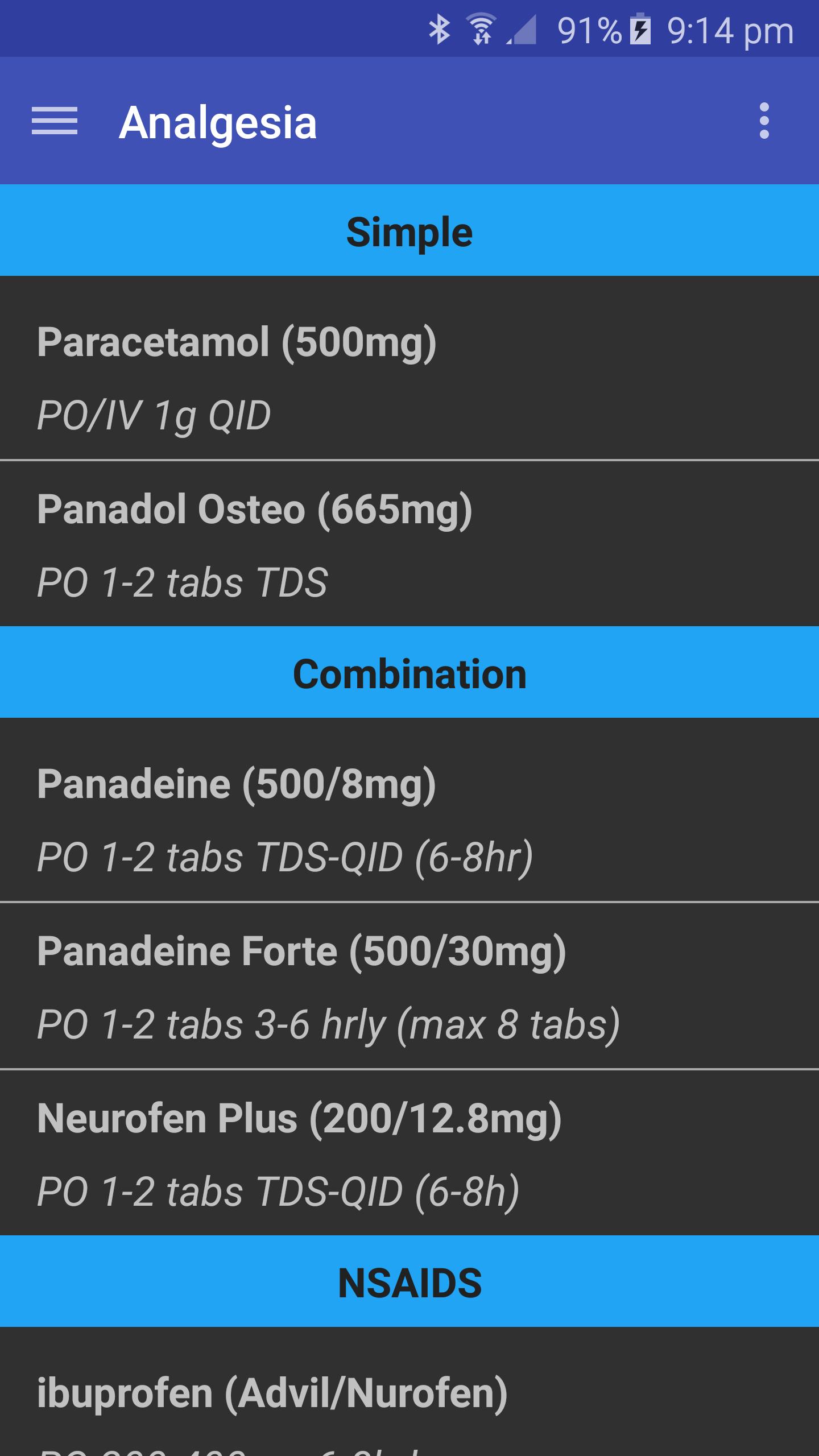The height and width of the screenshot is (1456, 819).
Task: Tap the mobile signal strength icon
Action: pyautogui.click(x=522, y=30)
